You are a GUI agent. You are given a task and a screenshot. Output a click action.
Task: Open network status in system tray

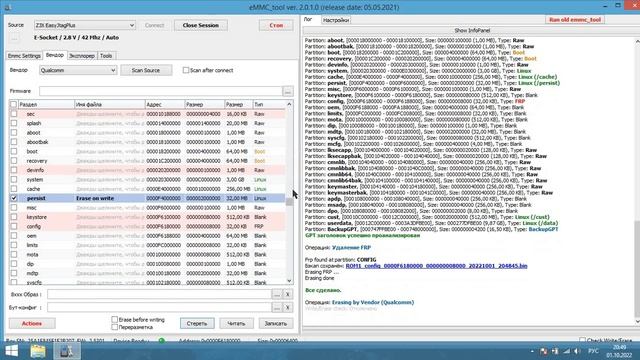[x=567, y=351]
